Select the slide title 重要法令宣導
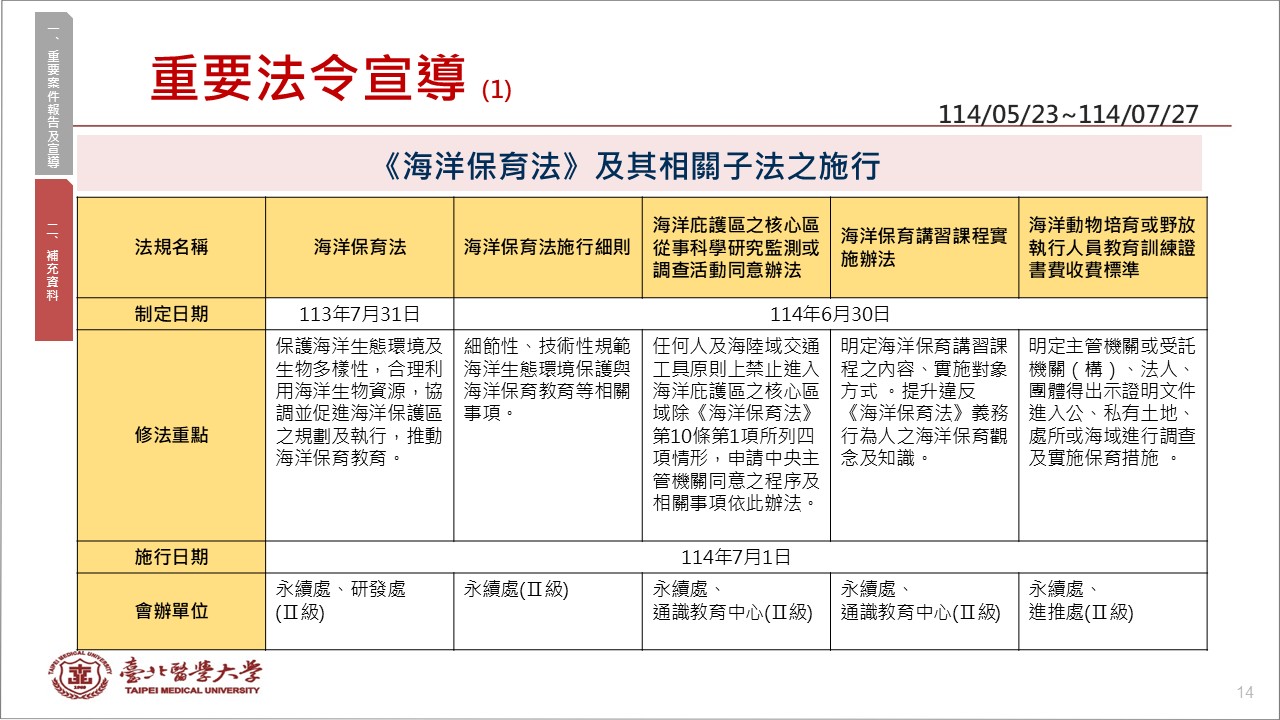Screen dimensions: 1280x720 tap(309, 79)
